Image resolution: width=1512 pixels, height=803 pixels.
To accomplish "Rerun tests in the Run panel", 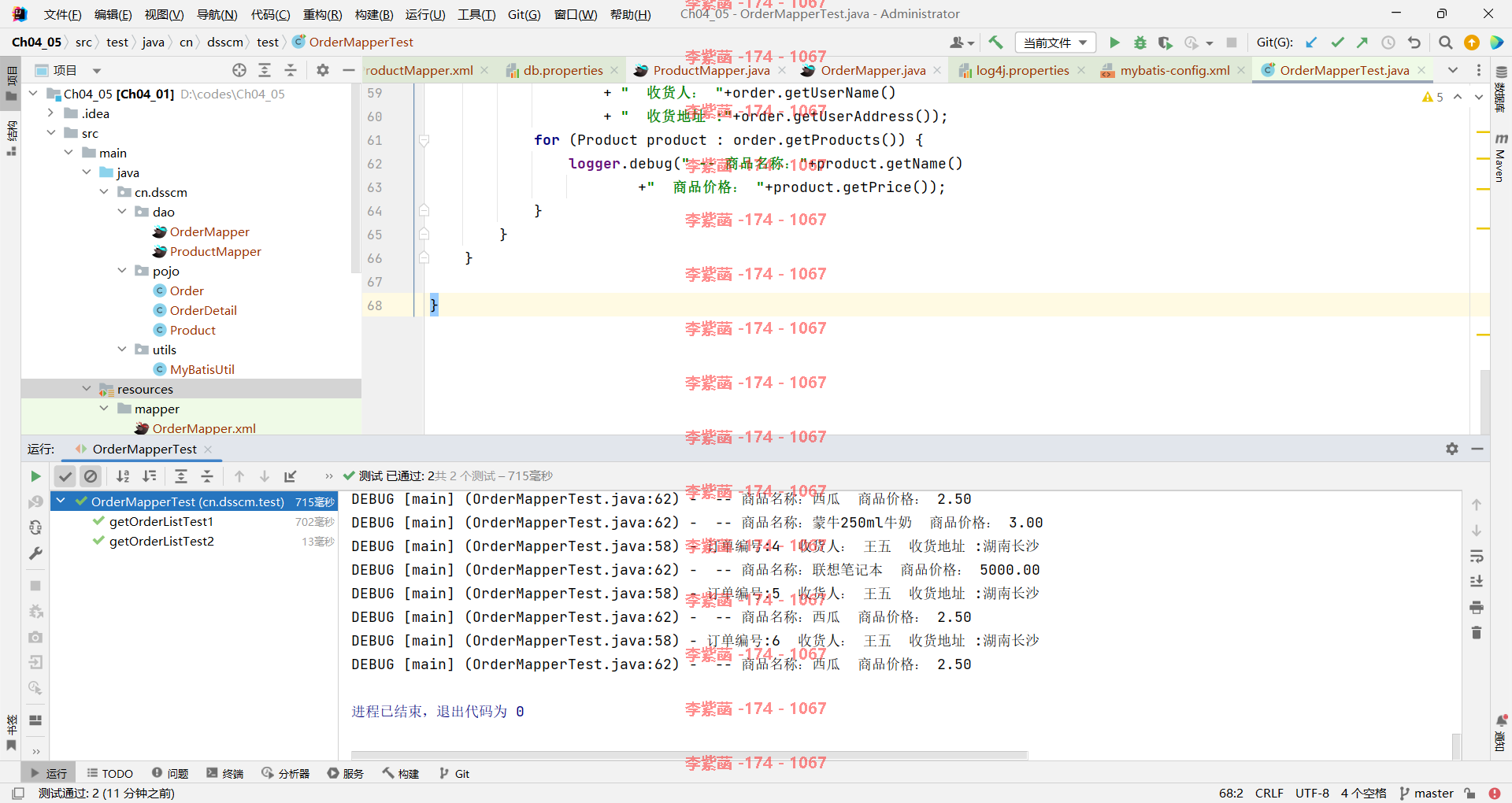I will [35, 476].
